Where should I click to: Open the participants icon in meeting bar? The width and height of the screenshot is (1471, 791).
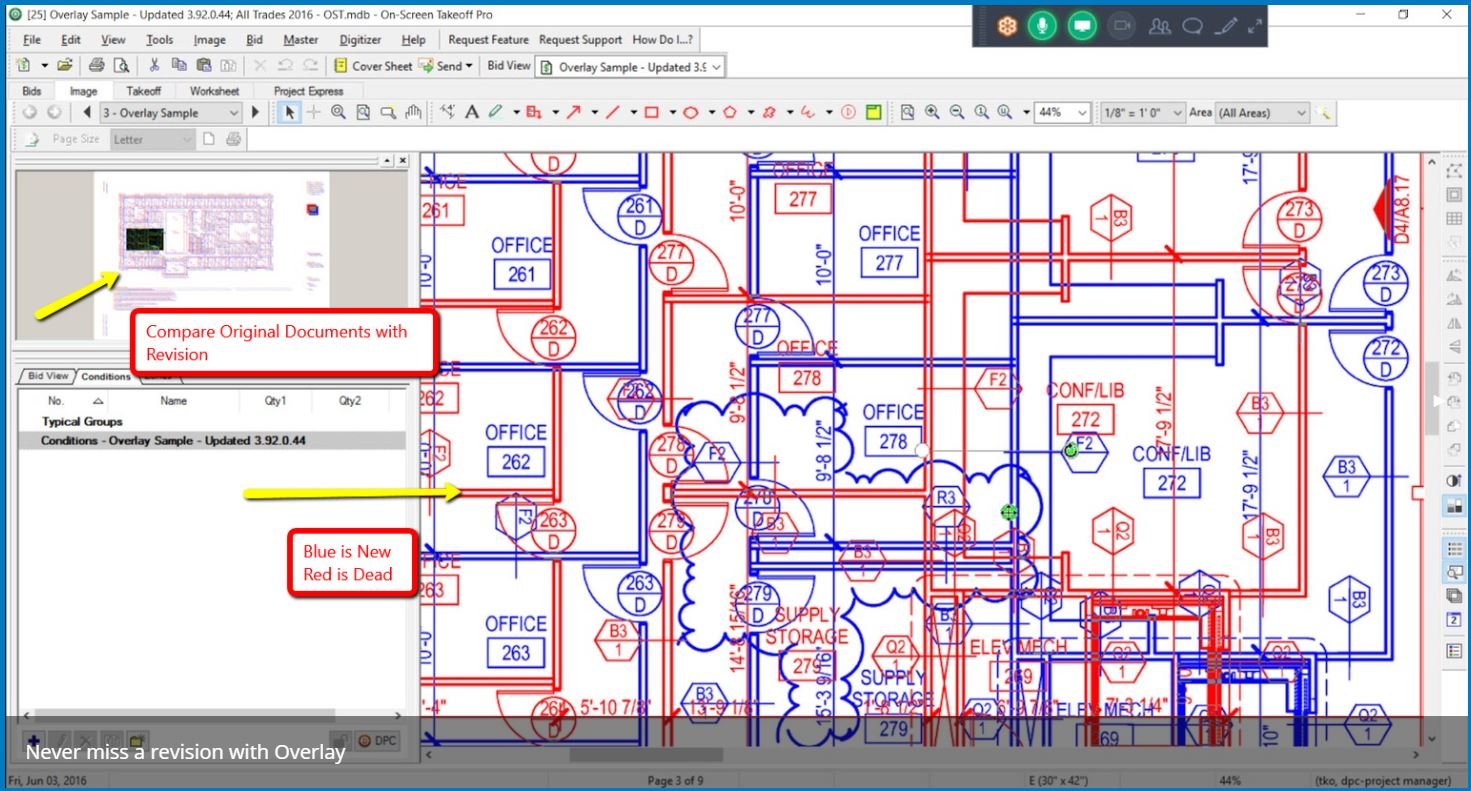click(1160, 26)
